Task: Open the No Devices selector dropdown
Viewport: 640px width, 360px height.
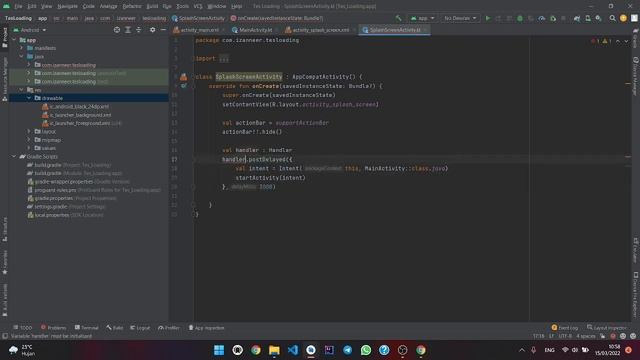Action: [x=460, y=18]
